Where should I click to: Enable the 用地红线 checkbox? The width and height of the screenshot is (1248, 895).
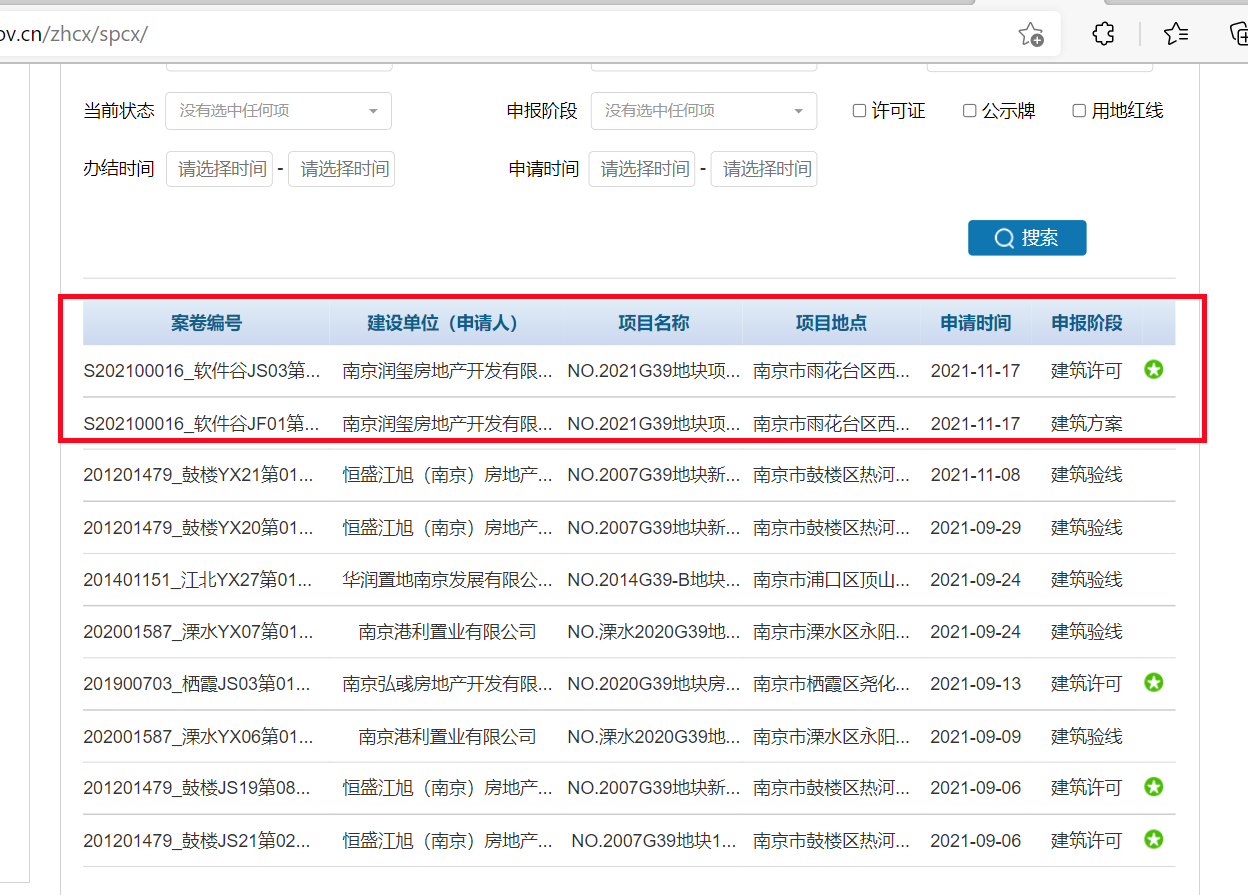coord(1079,111)
